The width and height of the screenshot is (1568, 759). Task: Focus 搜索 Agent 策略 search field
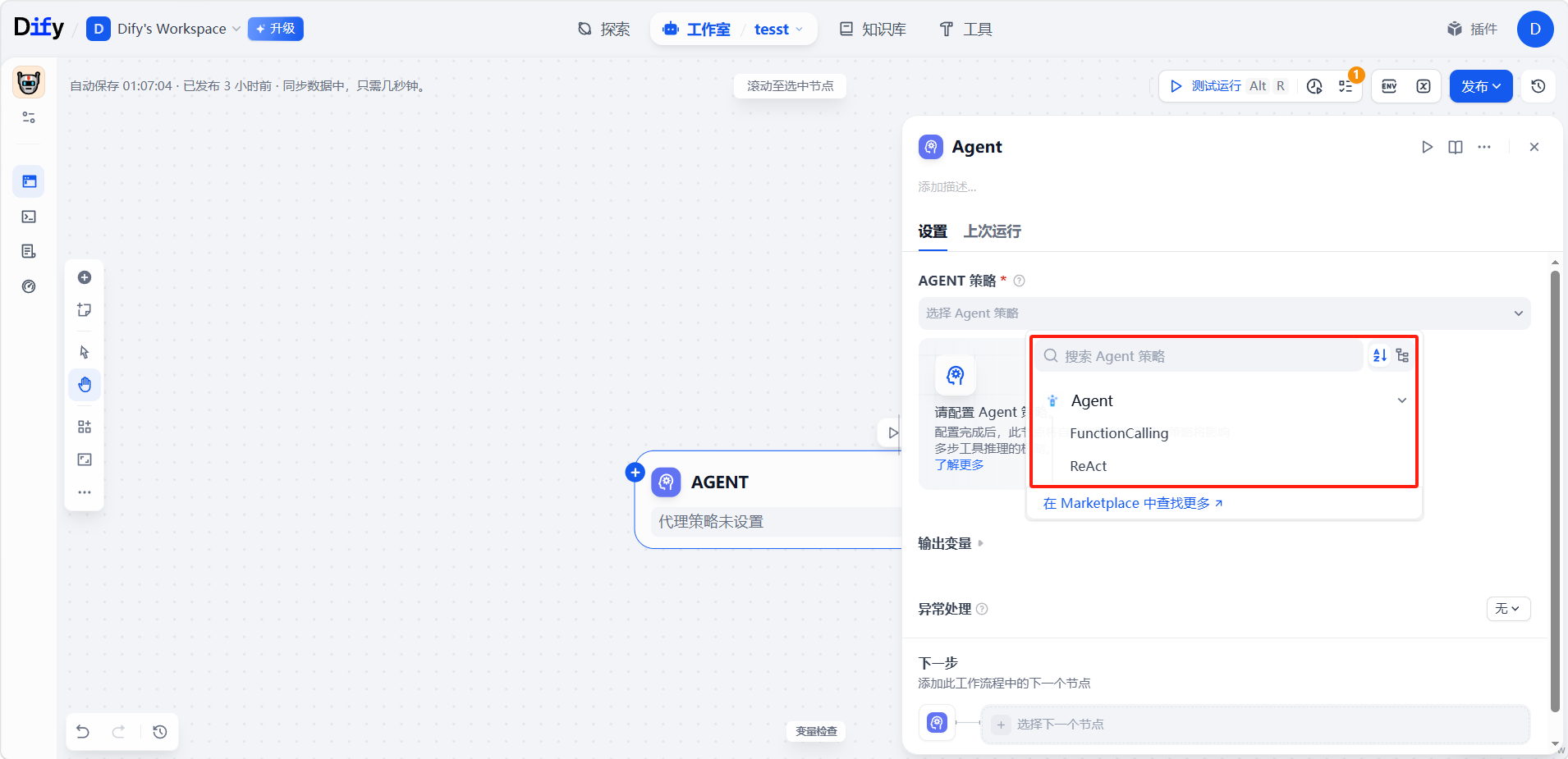1198,356
